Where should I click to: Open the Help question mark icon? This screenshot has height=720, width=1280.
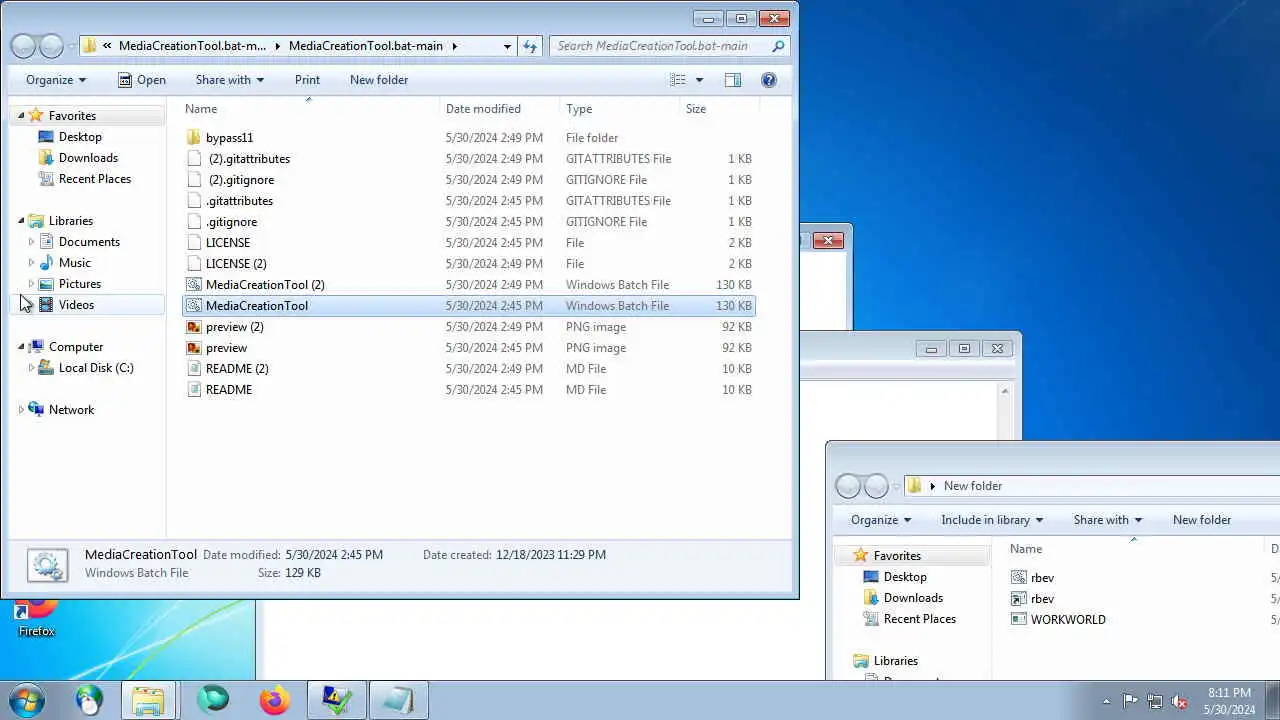[x=769, y=80]
